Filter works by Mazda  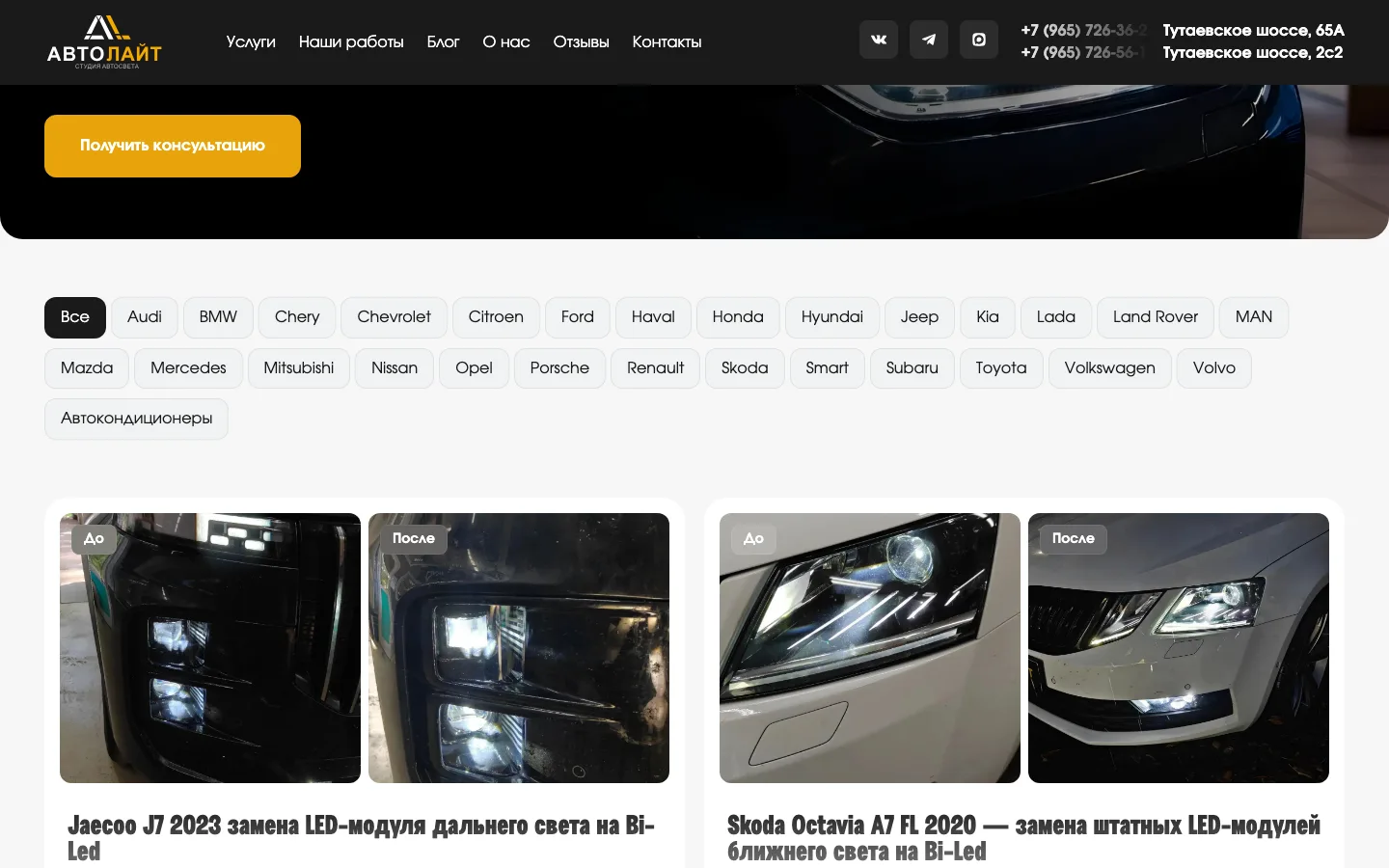click(x=87, y=368)
